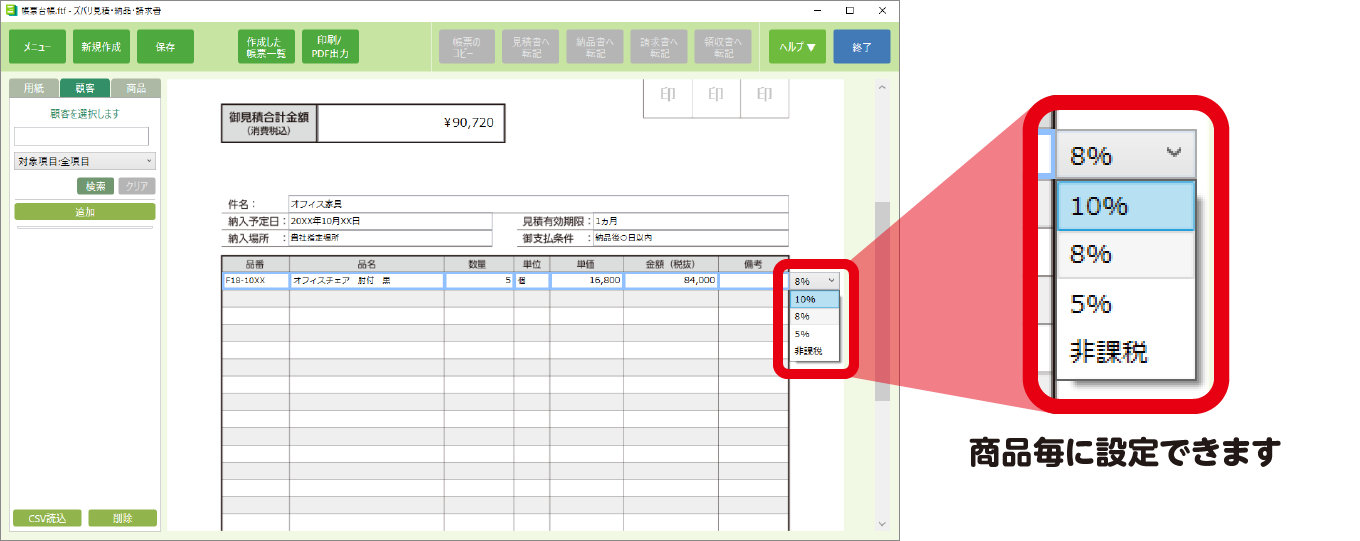This screenshot has height=541, width=1360.
Task: Click 印刷/PDF出力 to print
Action: tap(330, 47)
